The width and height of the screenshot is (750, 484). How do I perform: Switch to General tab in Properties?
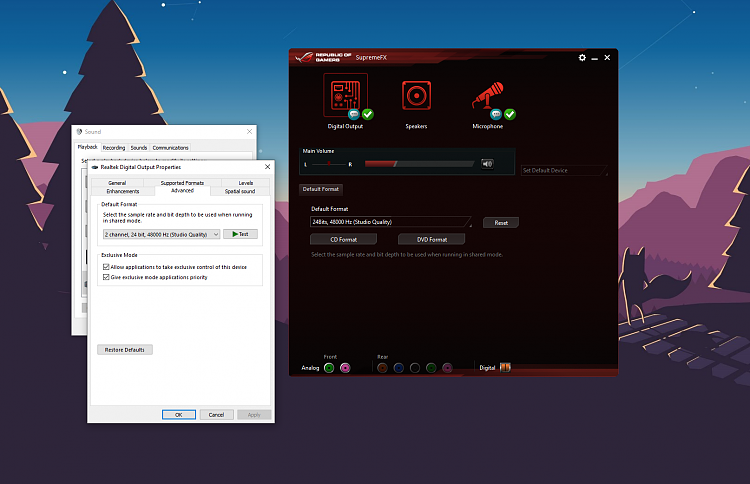pos(117,183)
